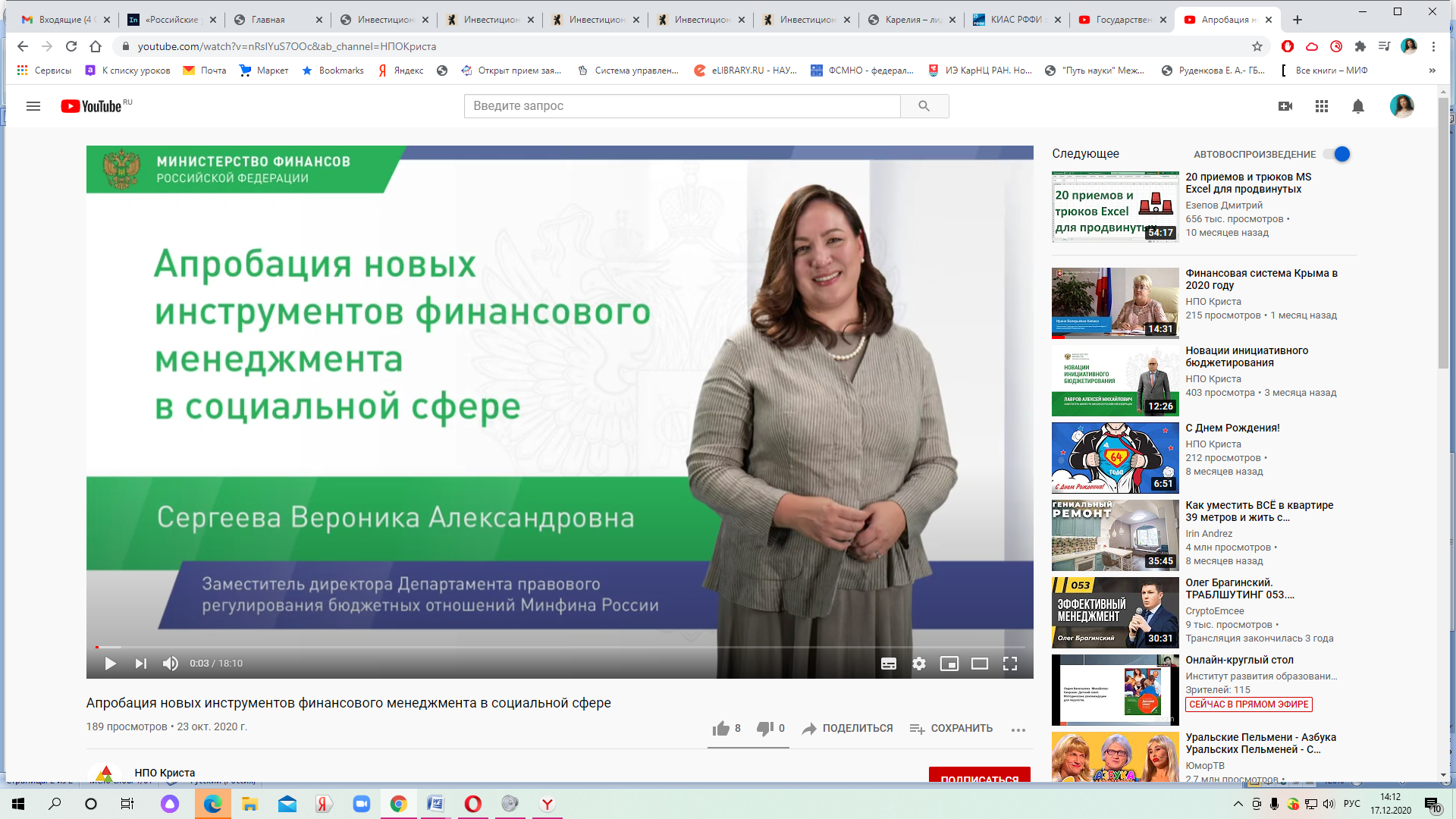Image resolution: width=1456 pixels, height=819 pixels.
Task: Open the eLIBRARY.RU bookmark
Action: (x=745, y=71)
